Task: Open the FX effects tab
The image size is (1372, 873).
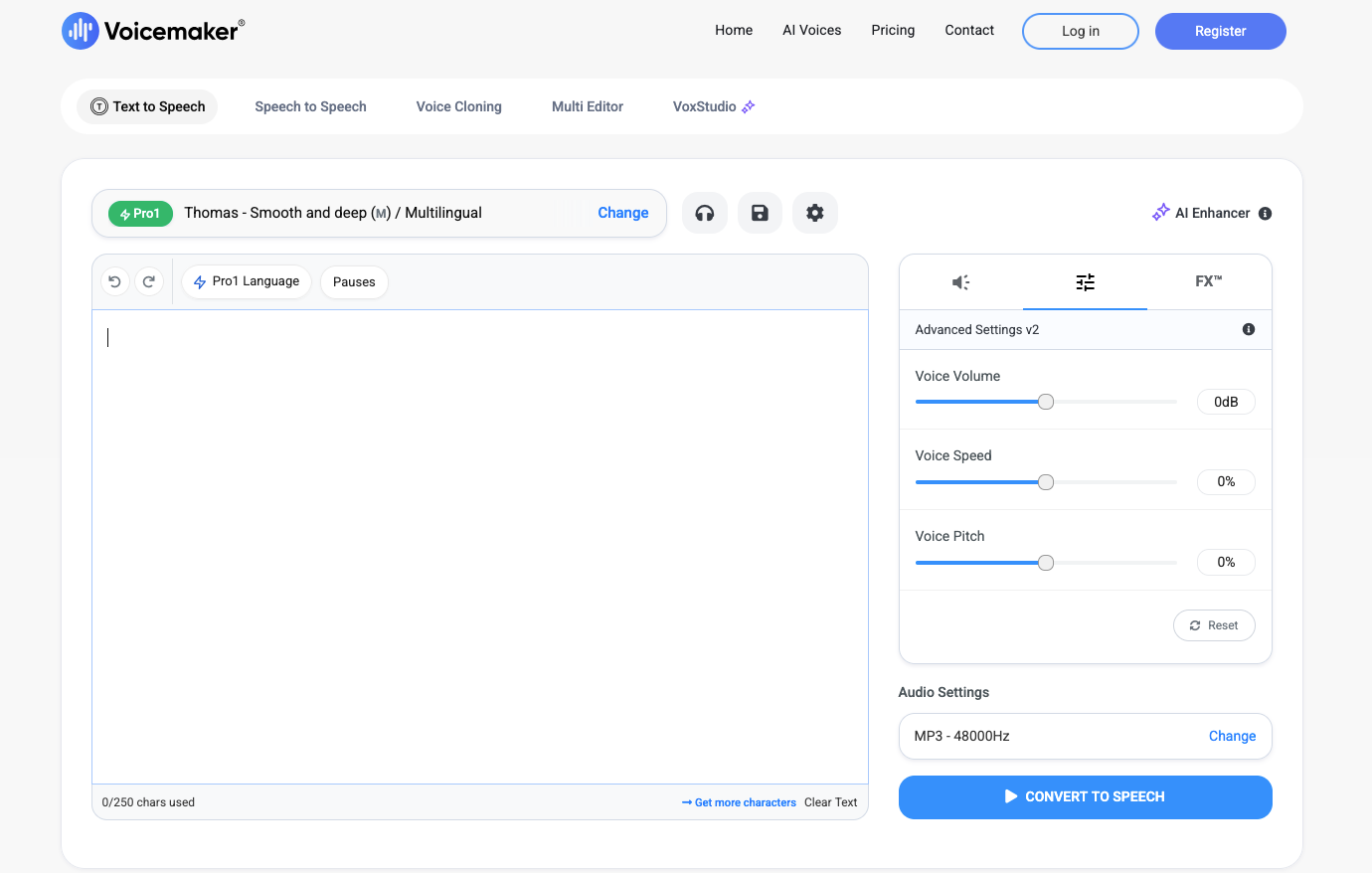Action: (1208, 282)
